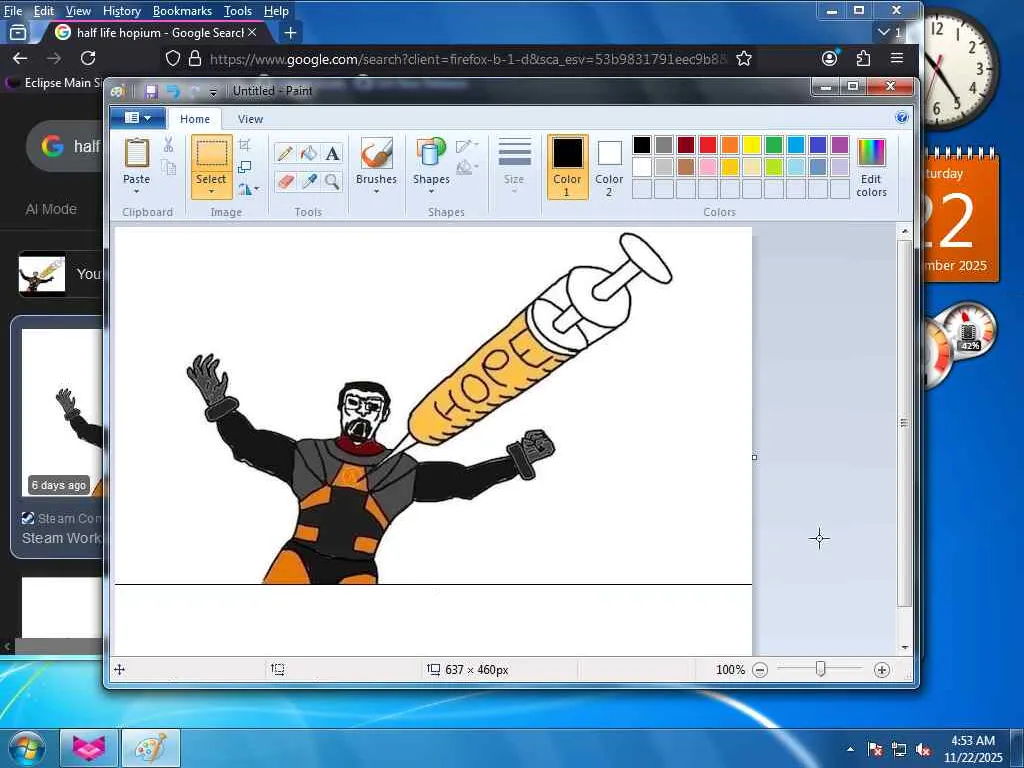1024x768 pixels.
Task: Open a new Firefox tab
Action: [291, 32]
